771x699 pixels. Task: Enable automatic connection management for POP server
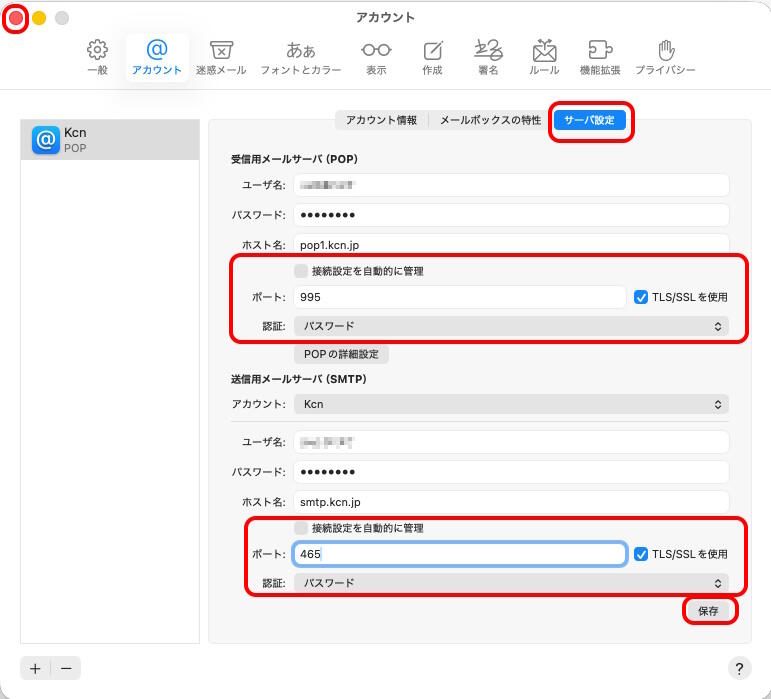point(301,271)
